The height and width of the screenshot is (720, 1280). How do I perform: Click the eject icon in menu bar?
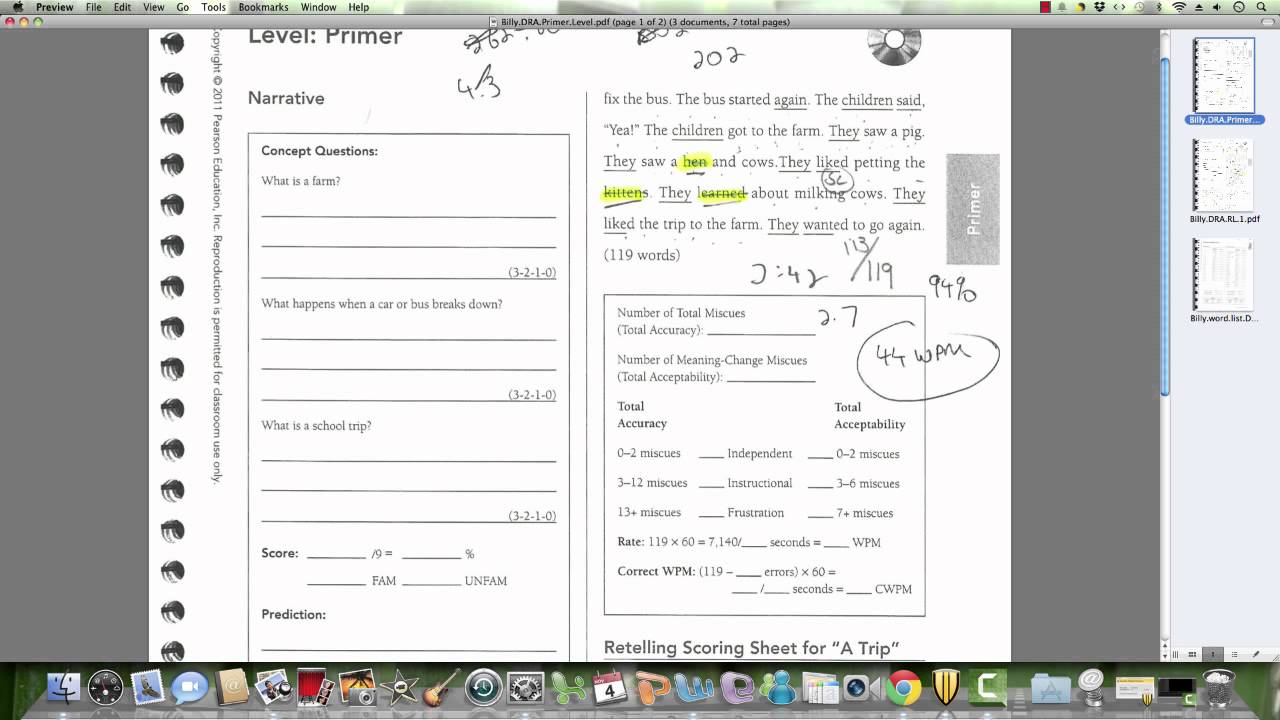(1199, 7)
